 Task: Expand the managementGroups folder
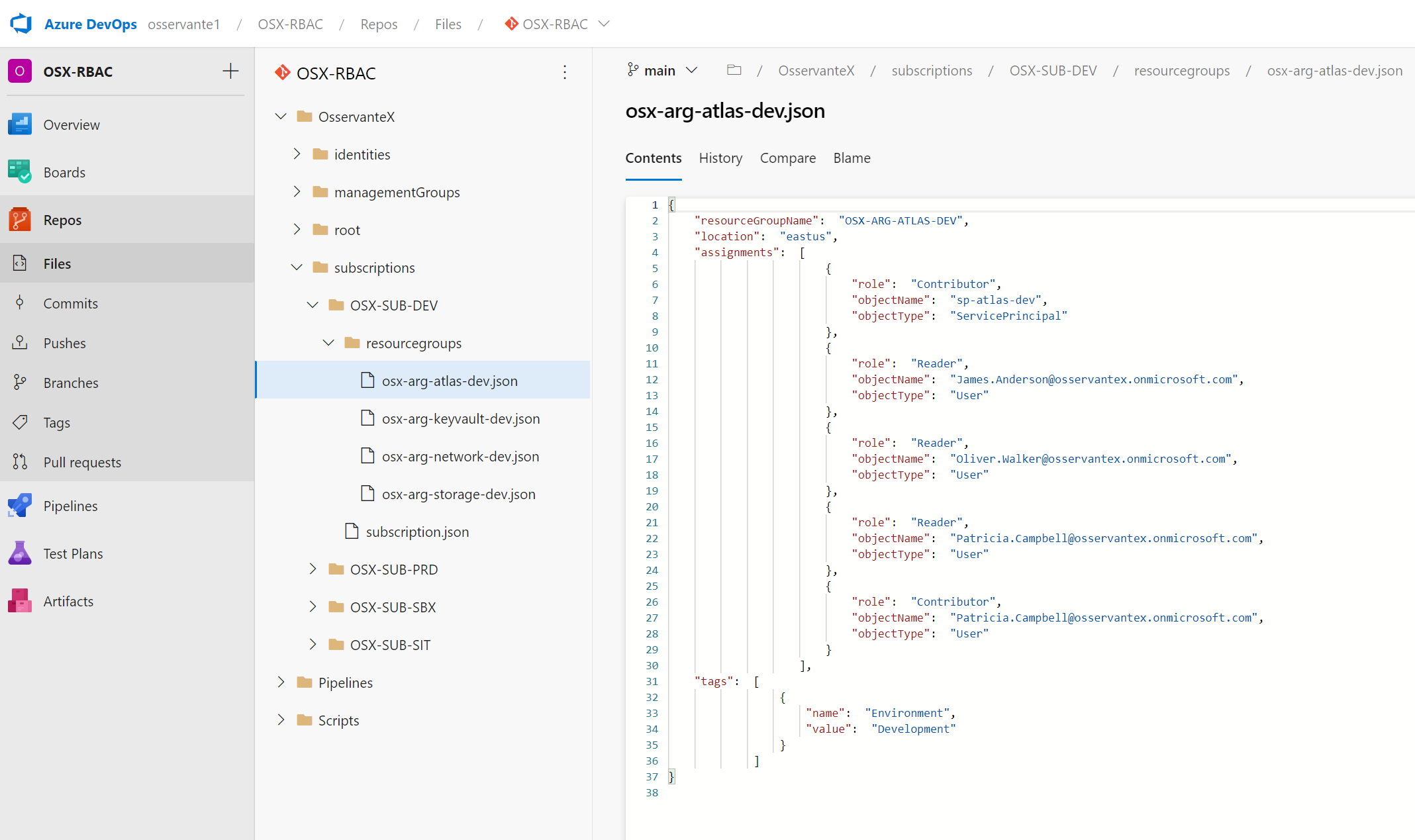coord(297,192)
